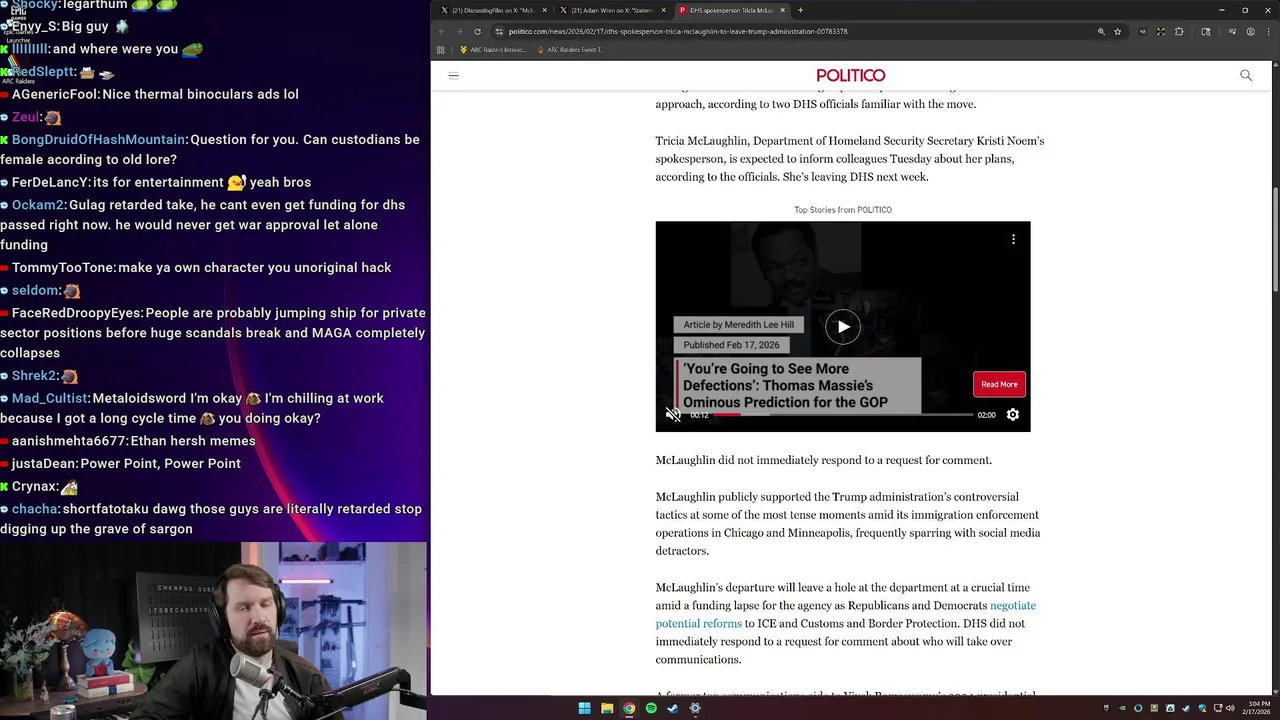Image resolution: width=1280 pixels, height=720 pixels.
Task: Click the address bar URL
Action: [x=678, y=31]
